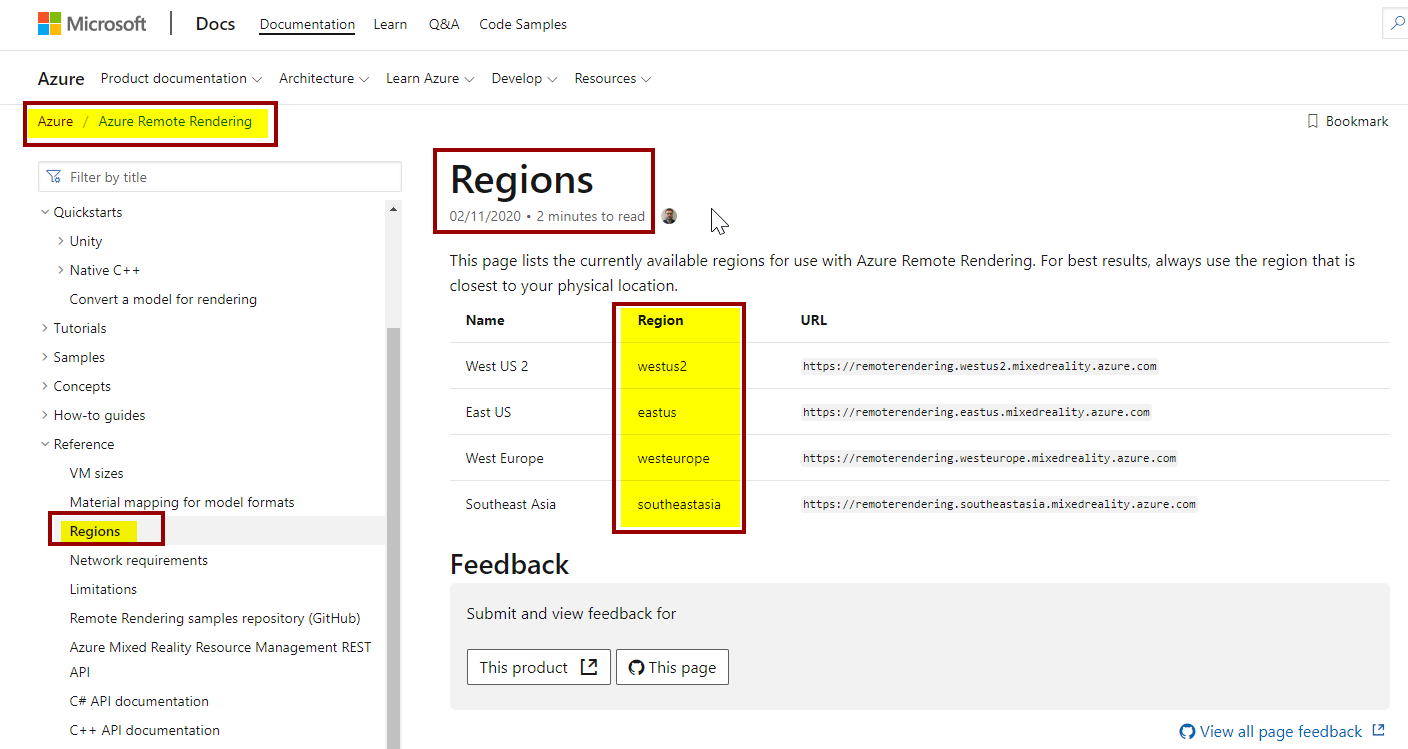This screenshot has width=1408, height=749.
Task: Click the GitHub icon beside View all page feedback
Action: [x=1187, y=731]
